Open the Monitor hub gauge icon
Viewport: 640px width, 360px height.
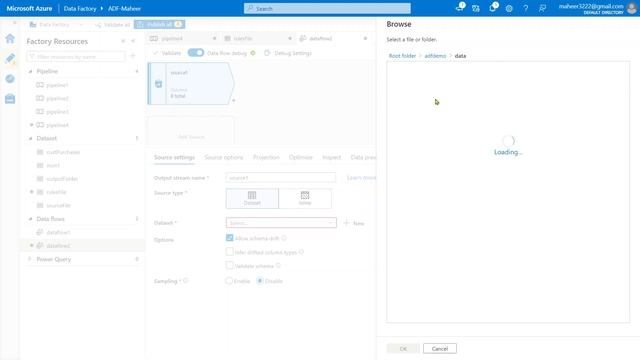[x=10, y=78]
